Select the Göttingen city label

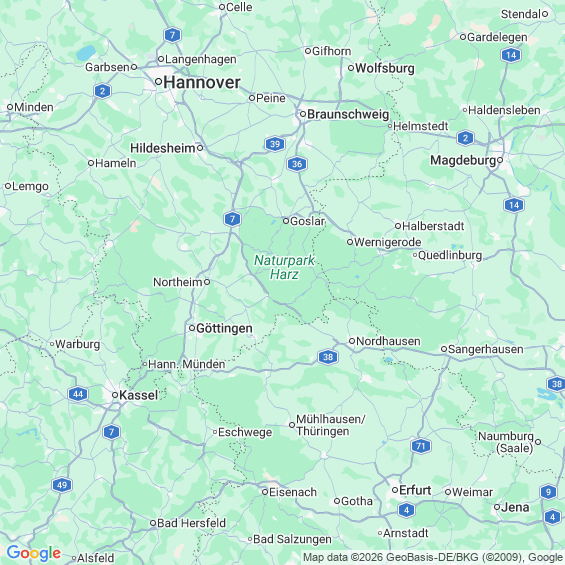click(x=224, y=328)
